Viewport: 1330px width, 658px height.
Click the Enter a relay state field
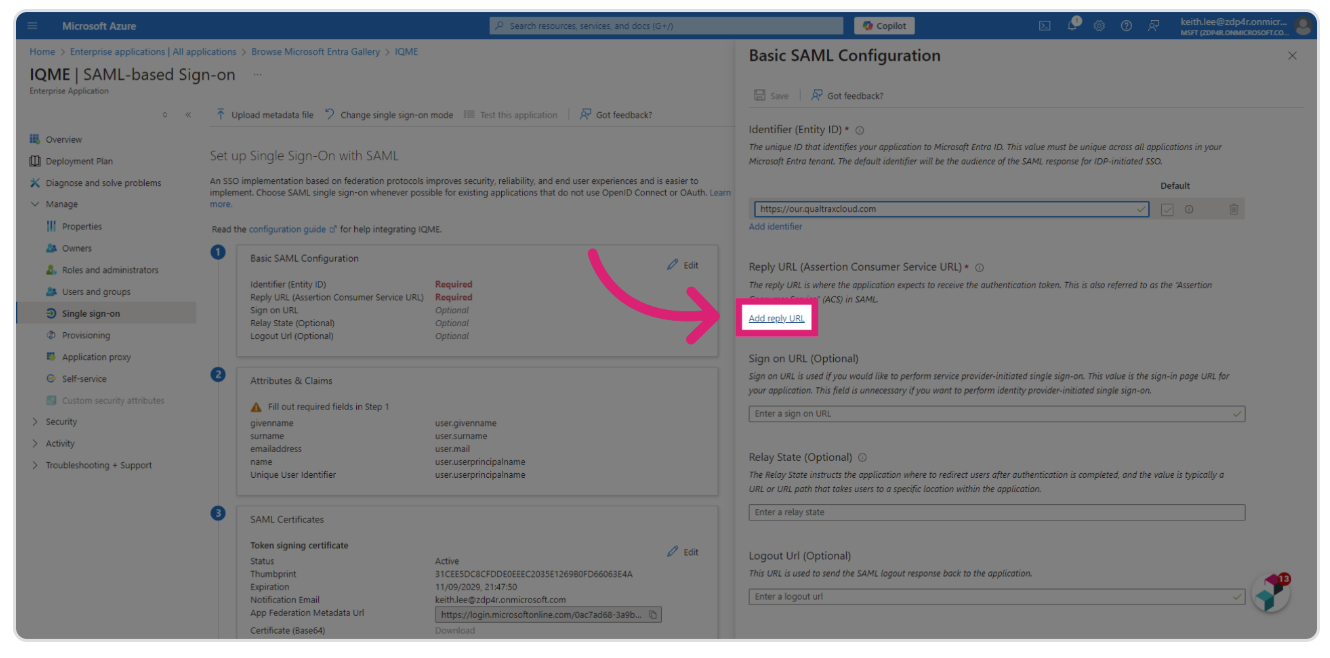tap(997, 512)
